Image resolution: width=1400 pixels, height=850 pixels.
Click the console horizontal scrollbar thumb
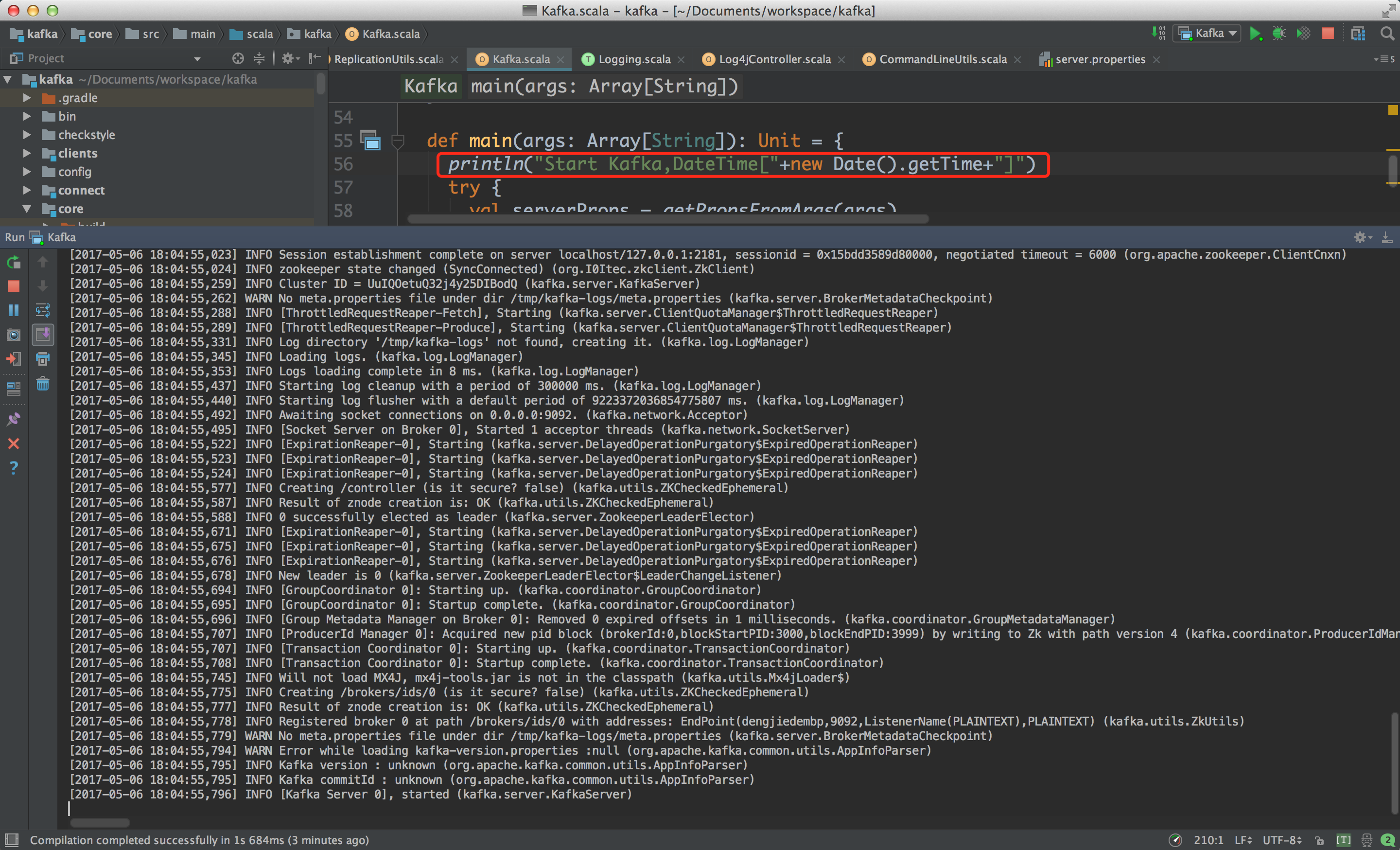coord(100,822)
